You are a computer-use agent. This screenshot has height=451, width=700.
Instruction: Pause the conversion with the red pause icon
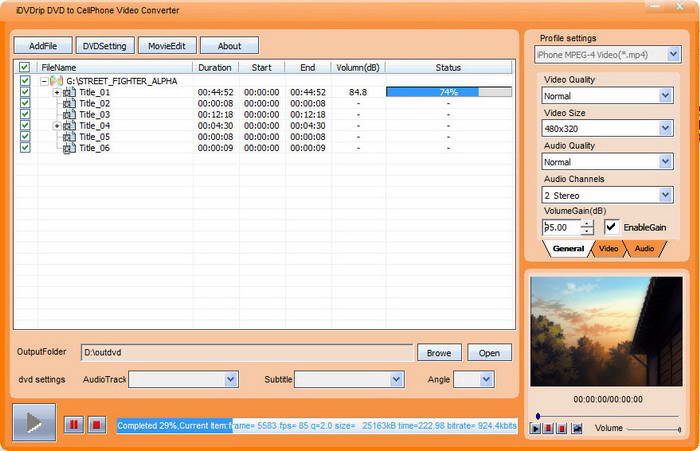point(74,424)
